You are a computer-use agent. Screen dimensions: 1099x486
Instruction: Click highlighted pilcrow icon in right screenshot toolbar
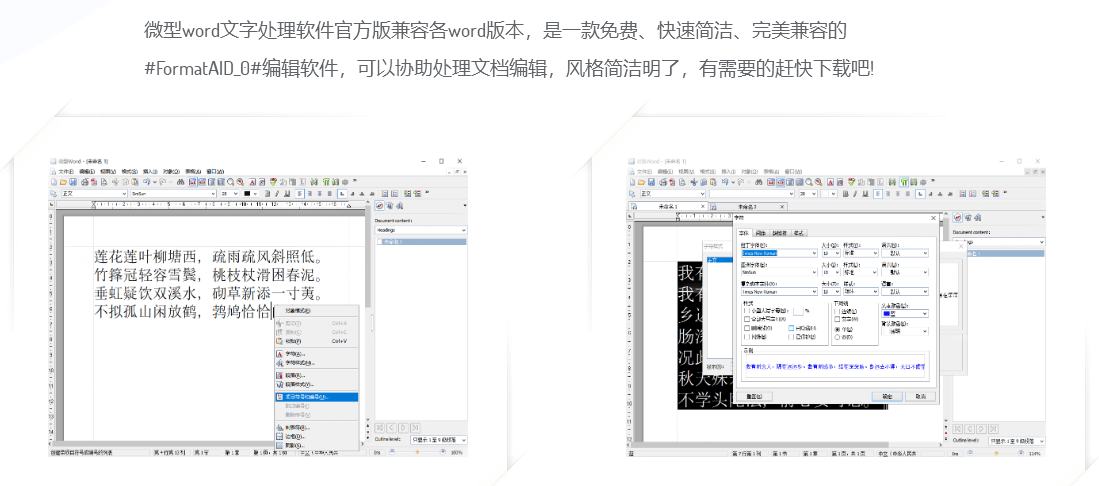click(904, 182)
